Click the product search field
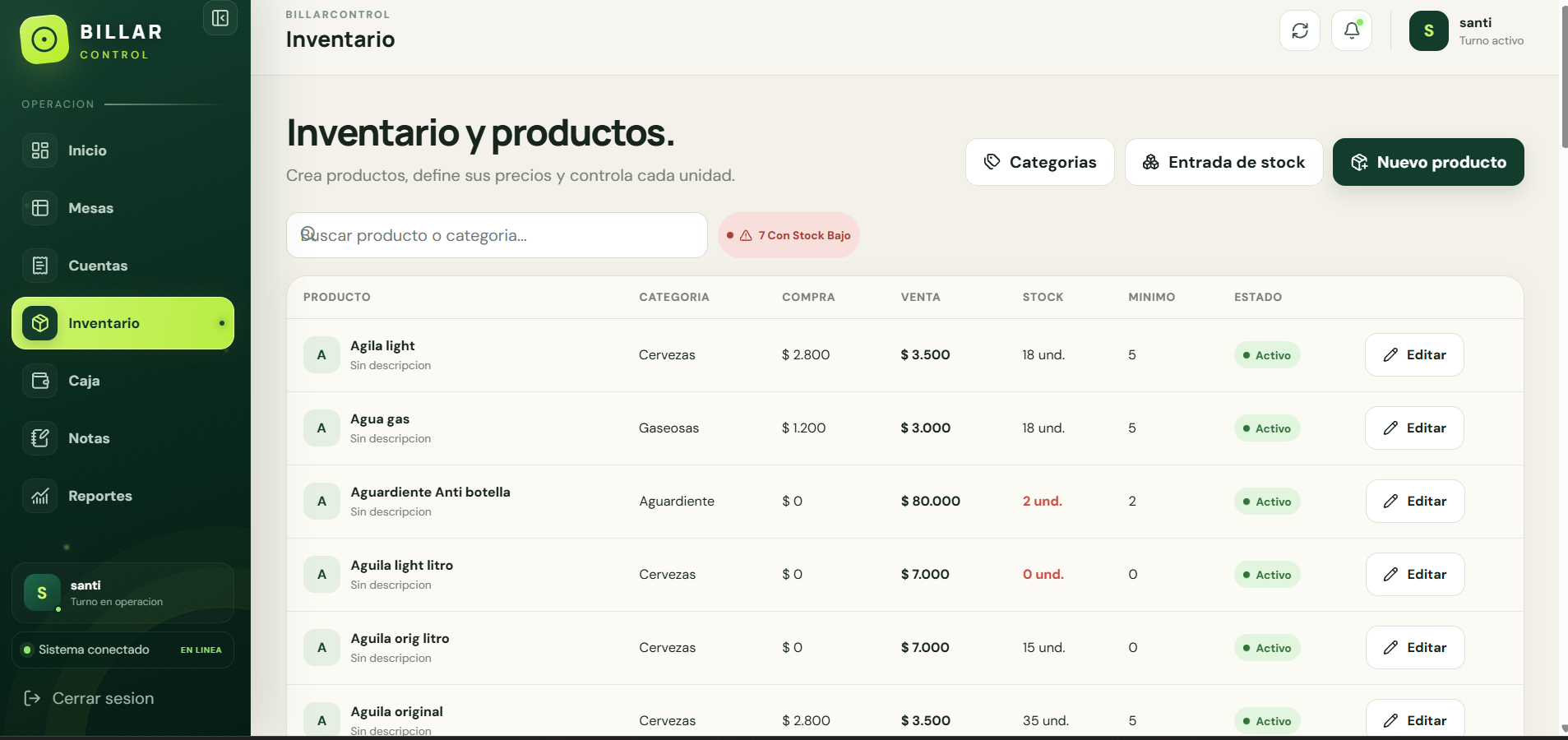The width and height of the screenshot is (1568, 740). coord(497,235)
